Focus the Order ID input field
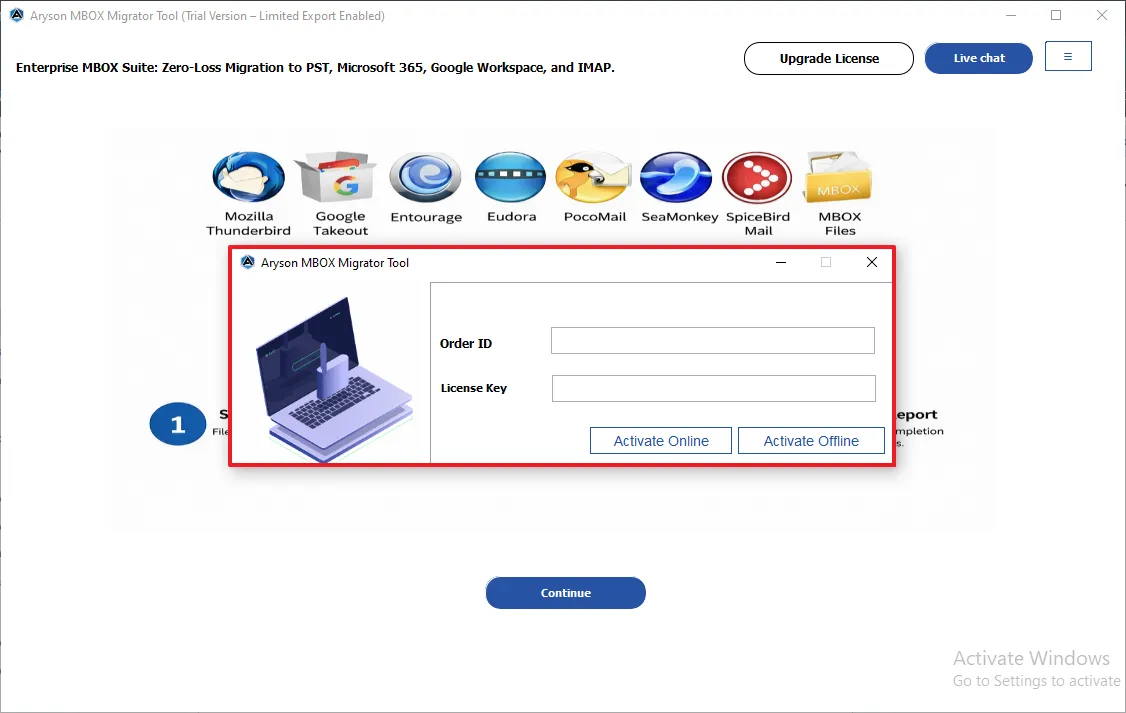Viewport: 1126px width, 713px height. (712, 340)
